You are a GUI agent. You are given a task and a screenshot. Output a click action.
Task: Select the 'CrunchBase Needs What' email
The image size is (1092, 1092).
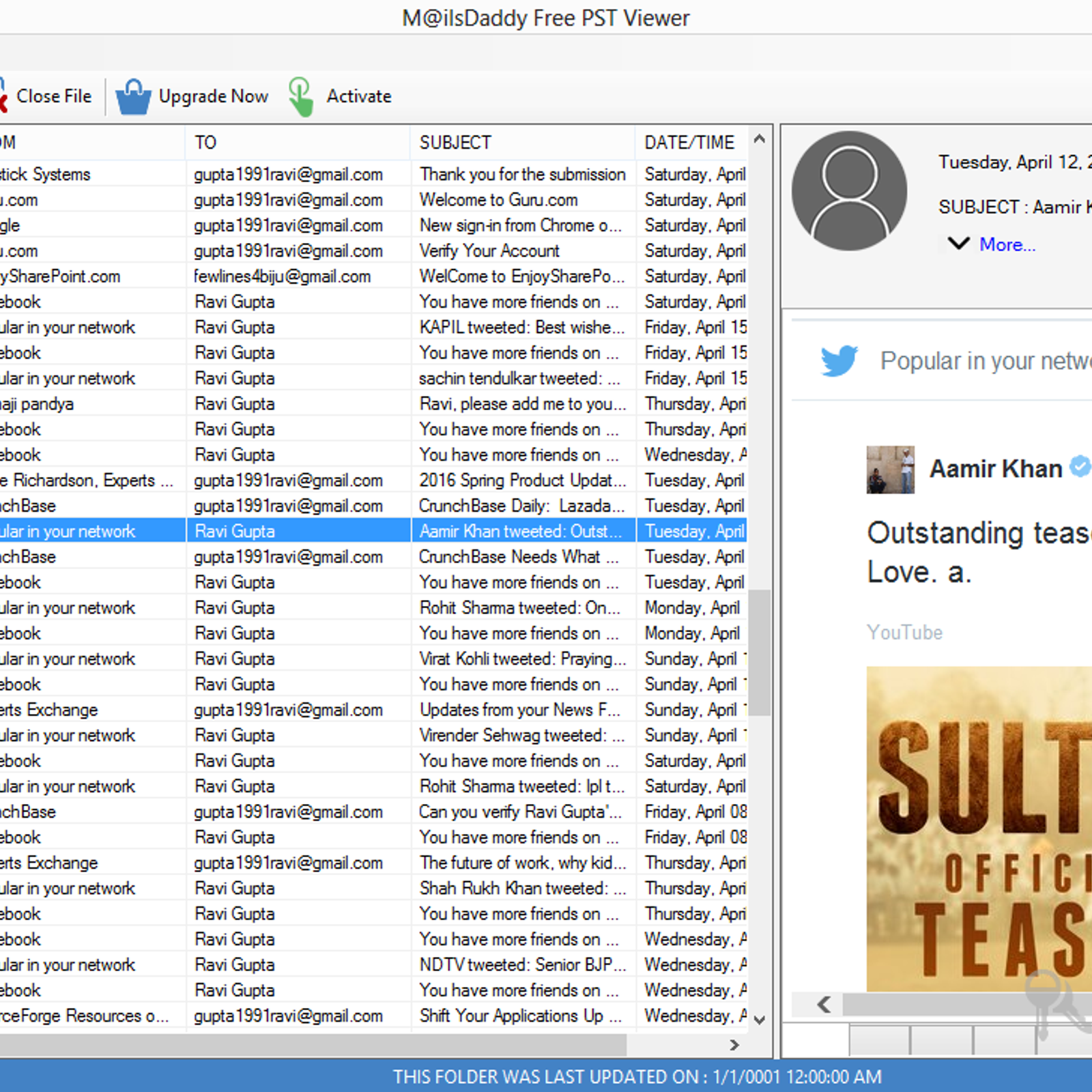tap(373, 556)
